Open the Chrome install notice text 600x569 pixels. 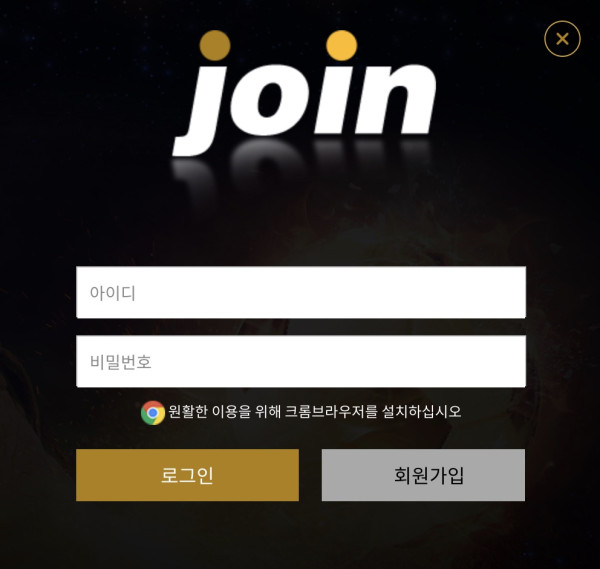(x=315, y=412)
